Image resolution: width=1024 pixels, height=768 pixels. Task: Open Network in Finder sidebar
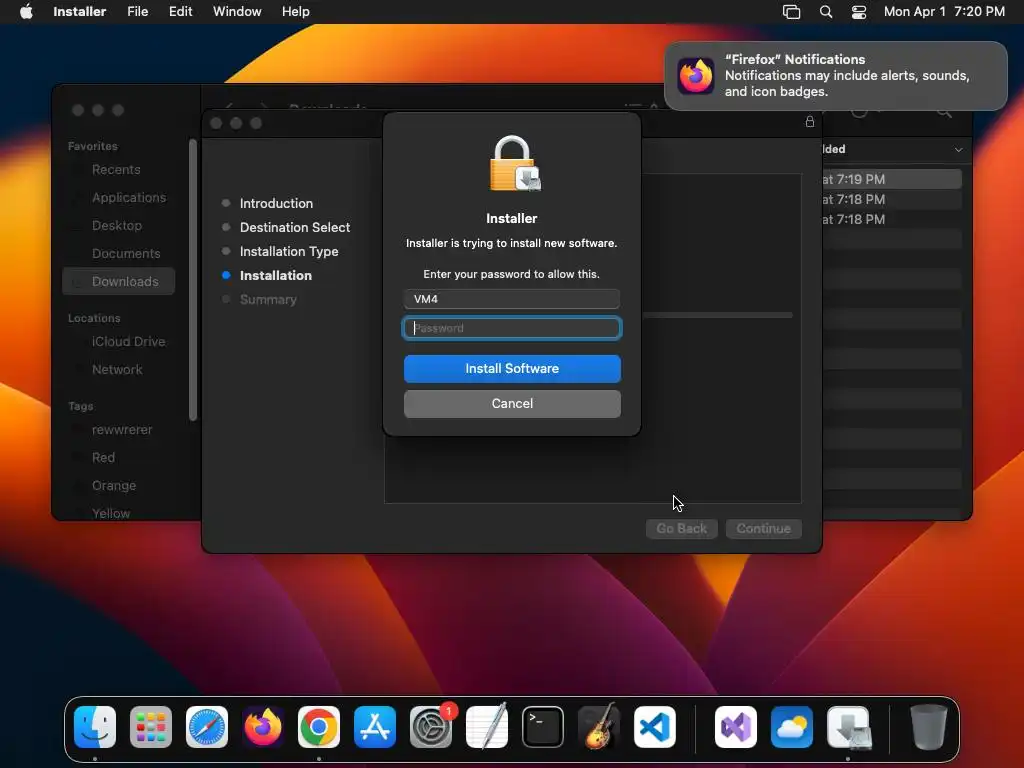[x=118, y=370]
